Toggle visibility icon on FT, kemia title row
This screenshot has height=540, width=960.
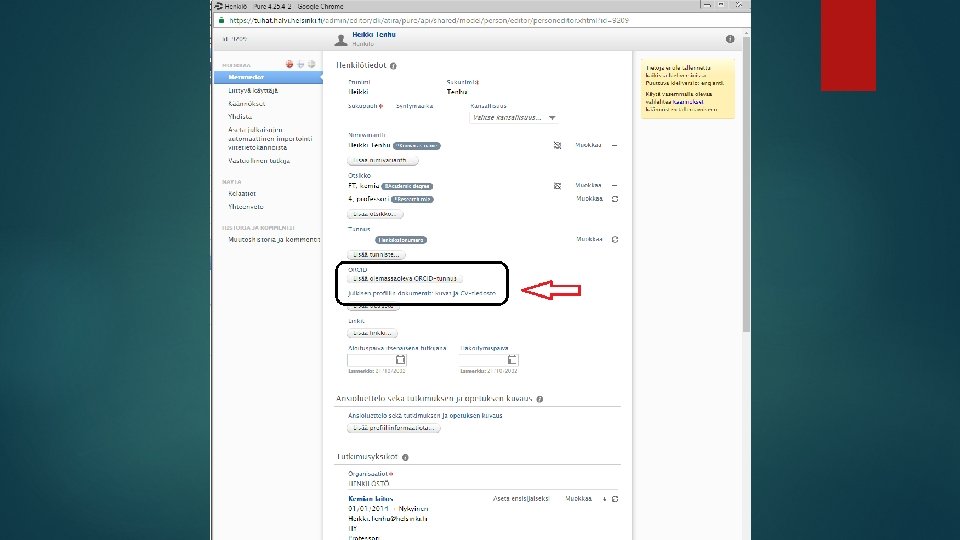(557, 186)
